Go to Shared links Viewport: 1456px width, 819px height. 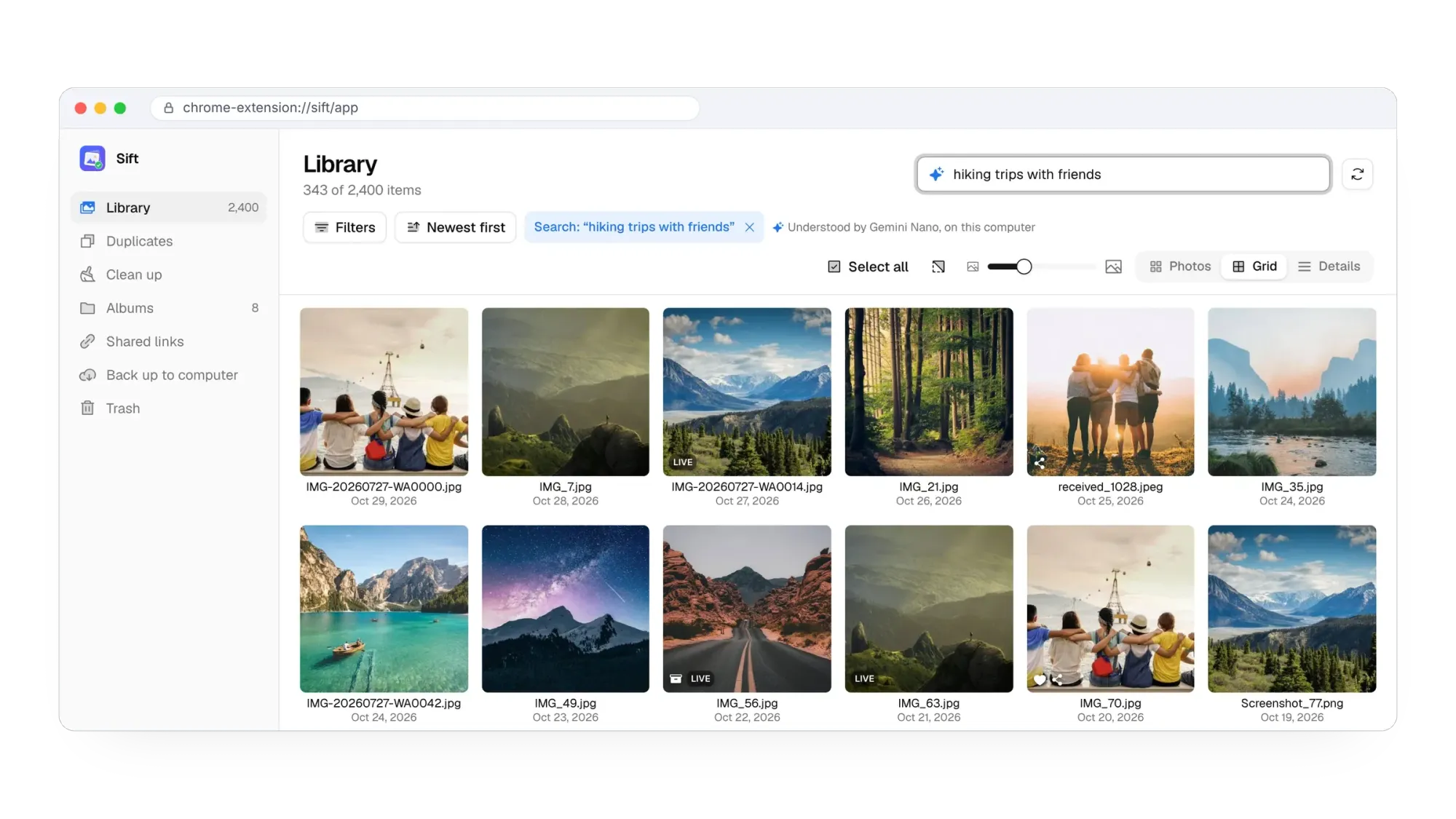[x=169, y=341]
